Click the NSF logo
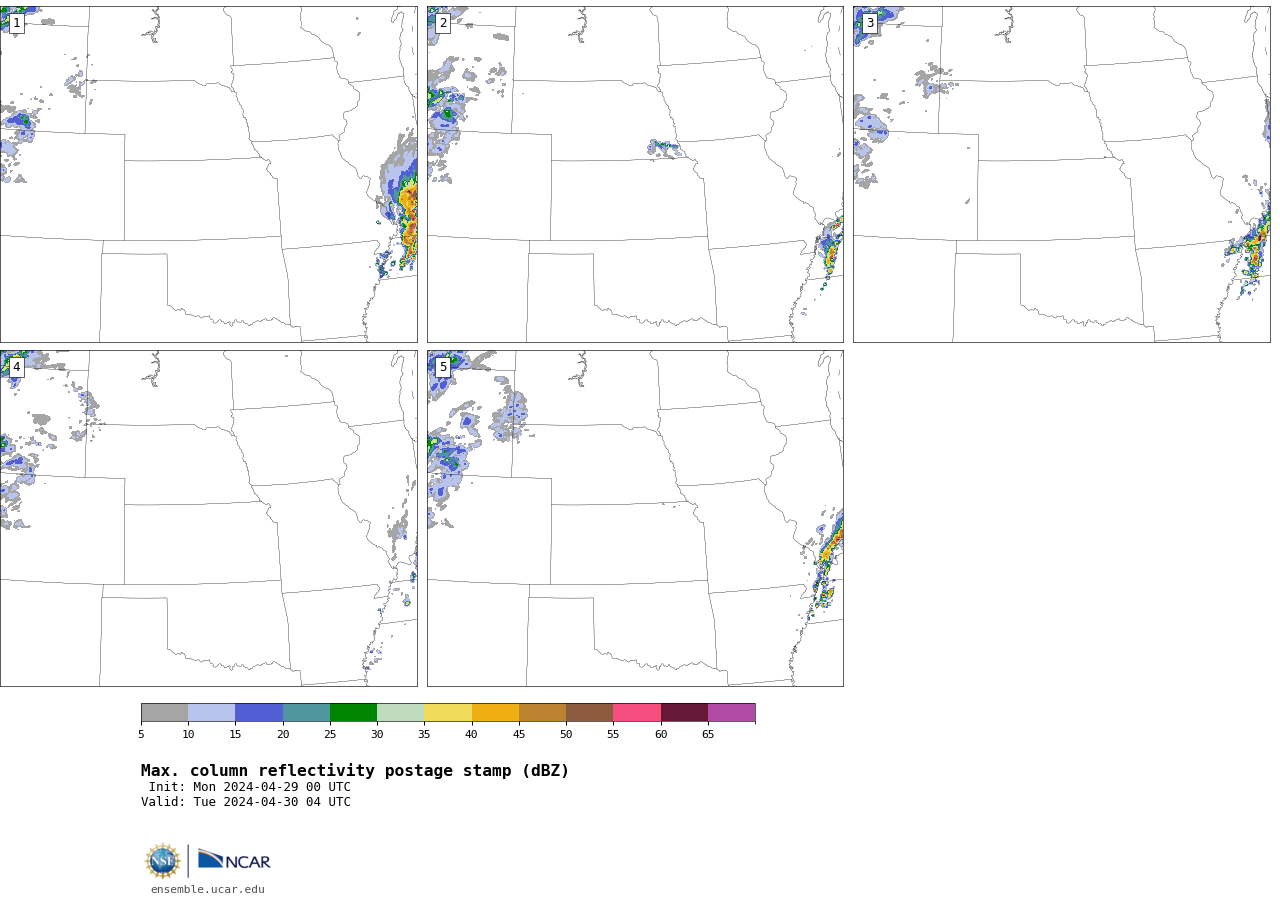The width and height of the screenshot is (1280, 901). point(163,861)
